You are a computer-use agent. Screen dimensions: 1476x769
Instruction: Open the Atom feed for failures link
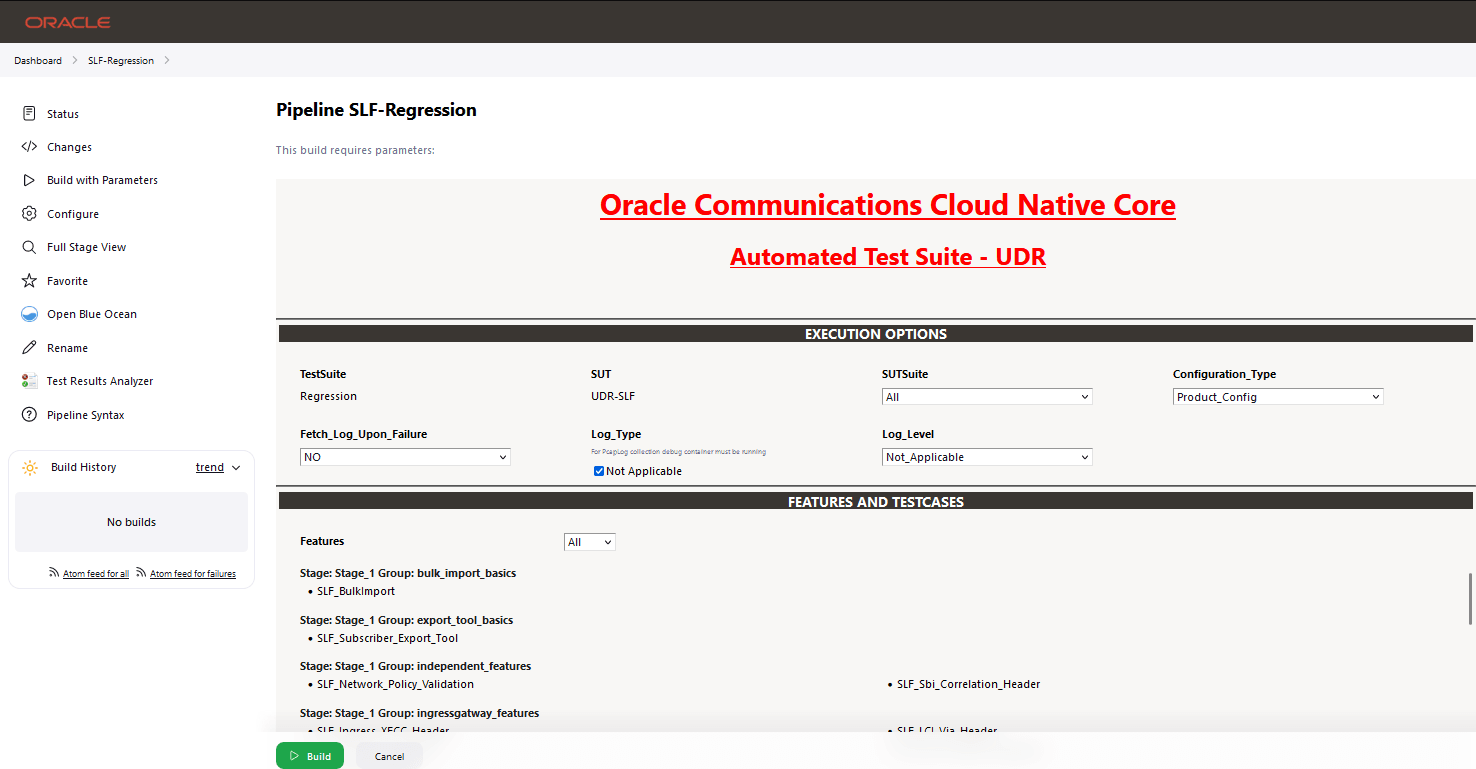(x=192, y=574)
